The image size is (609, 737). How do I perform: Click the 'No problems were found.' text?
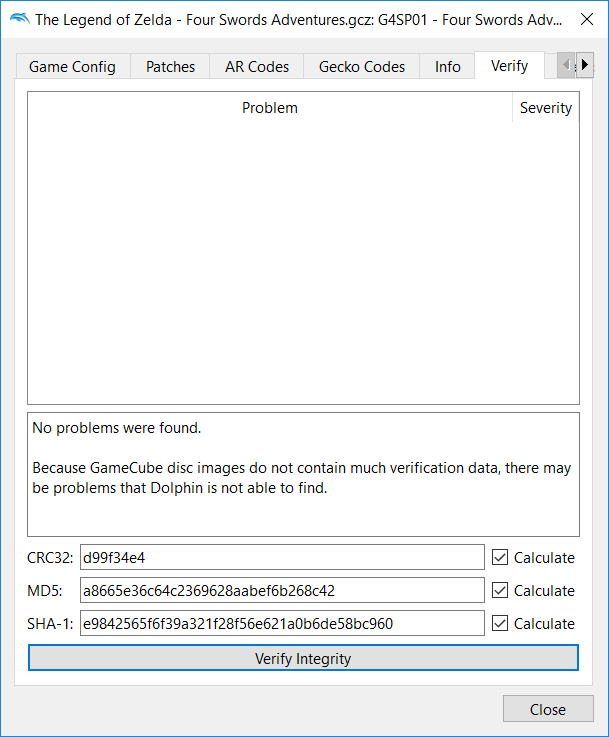[x=117, y=428]
